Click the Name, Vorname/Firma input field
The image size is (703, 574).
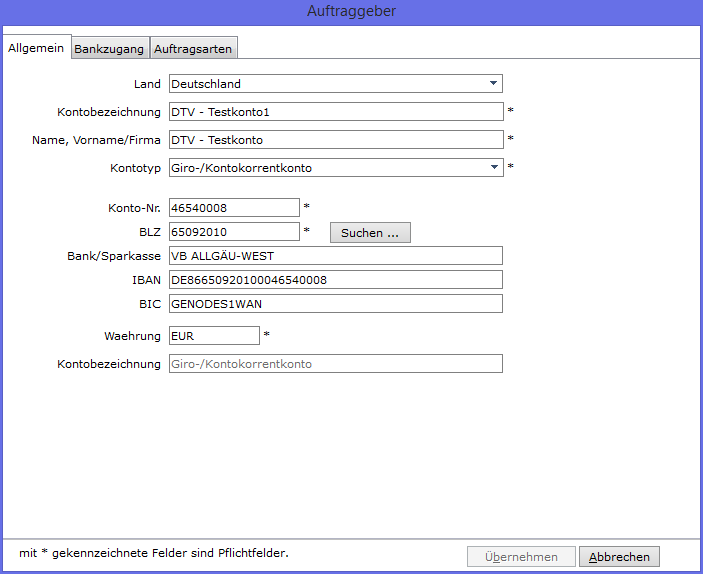(x=336, y=139)
